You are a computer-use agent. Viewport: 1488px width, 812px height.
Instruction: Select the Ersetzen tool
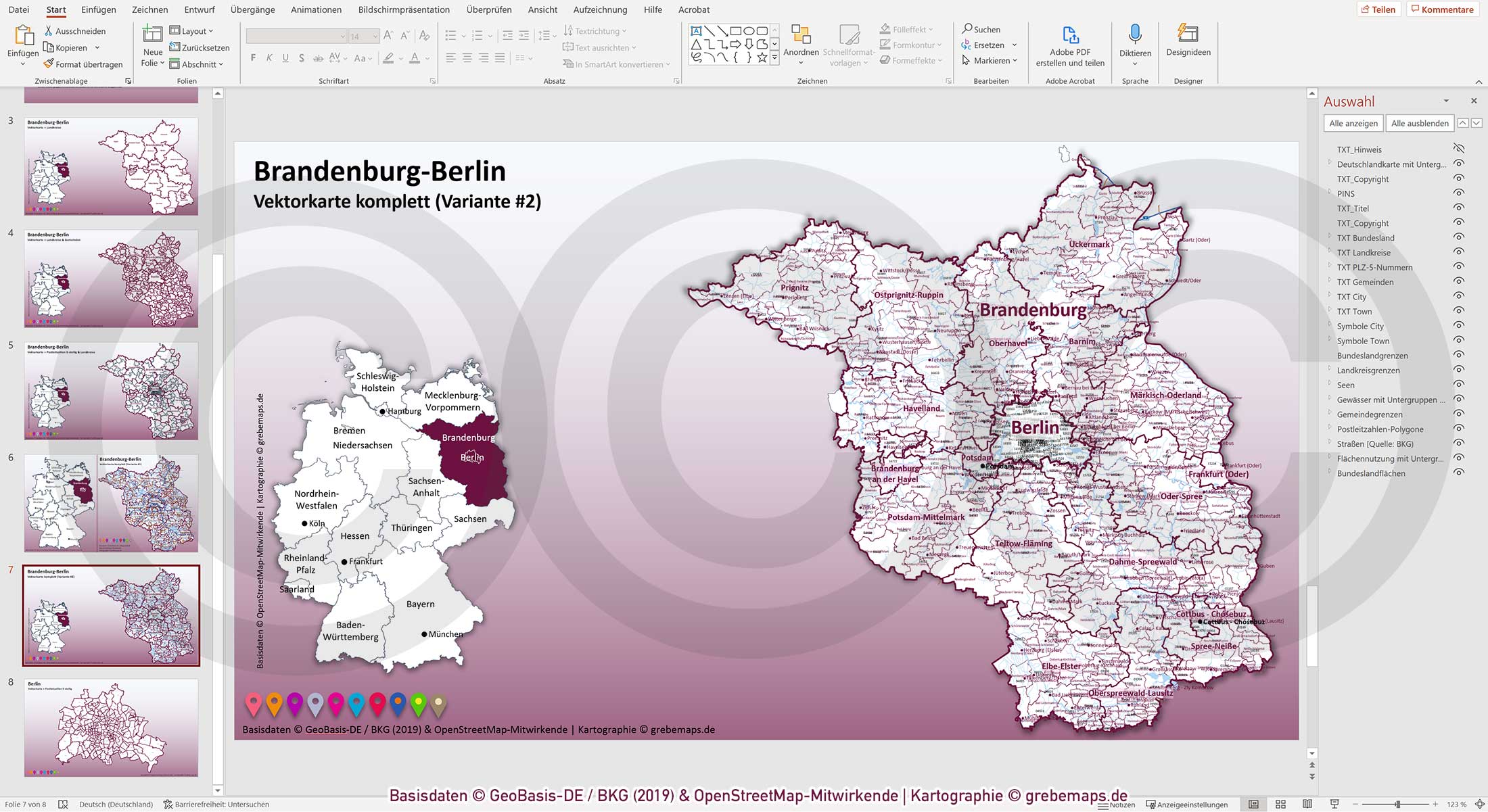point(987,45)
